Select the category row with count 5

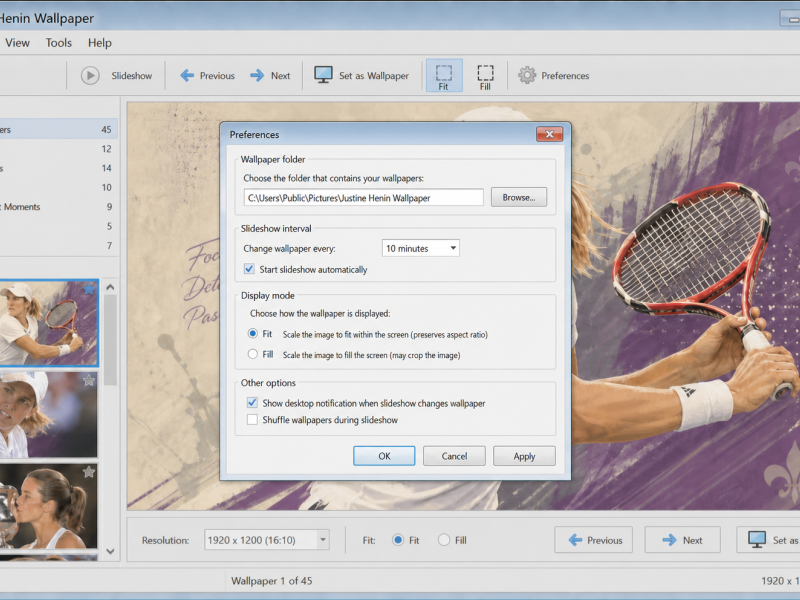coord(58,226)
